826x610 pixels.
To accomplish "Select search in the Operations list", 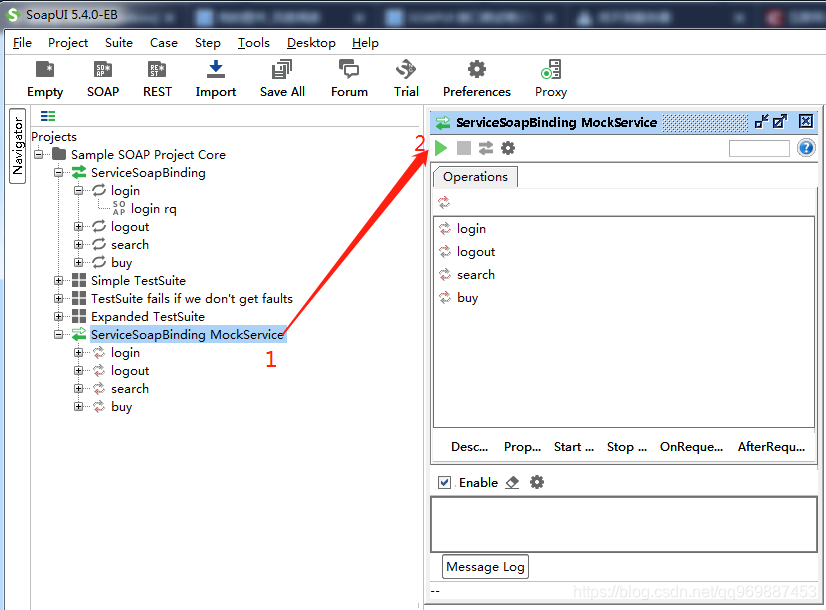I will (x=476, y=274).
